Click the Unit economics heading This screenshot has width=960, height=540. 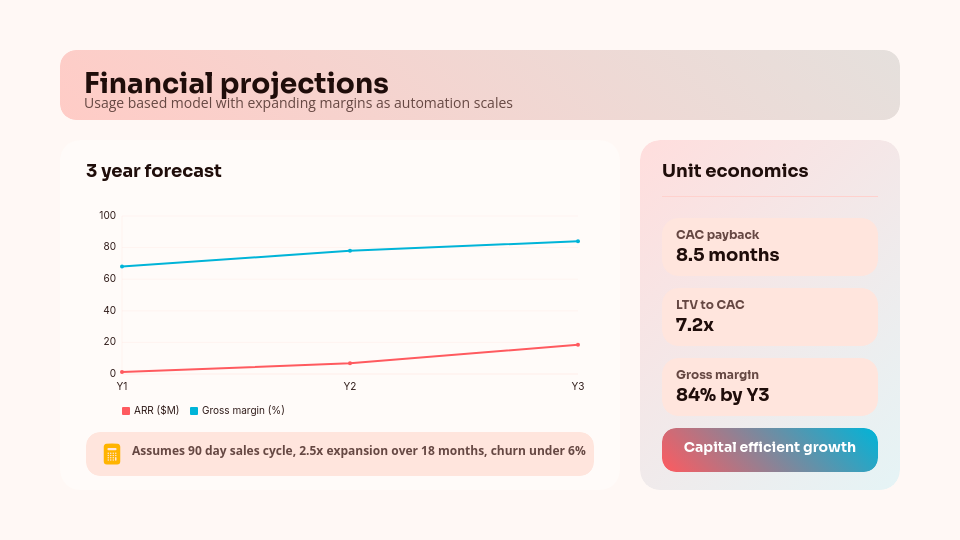click(735, 171)
